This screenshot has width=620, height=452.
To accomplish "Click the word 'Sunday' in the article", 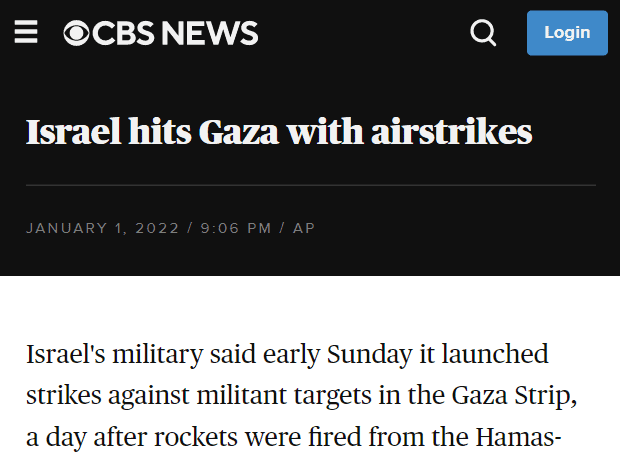I will click(369, 355).
